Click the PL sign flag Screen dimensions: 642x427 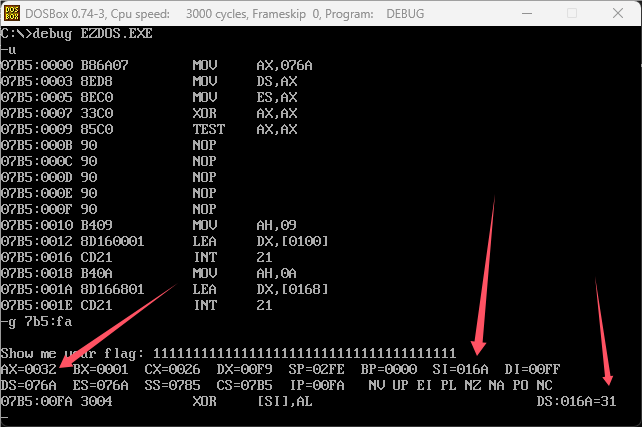pos(448,385)
